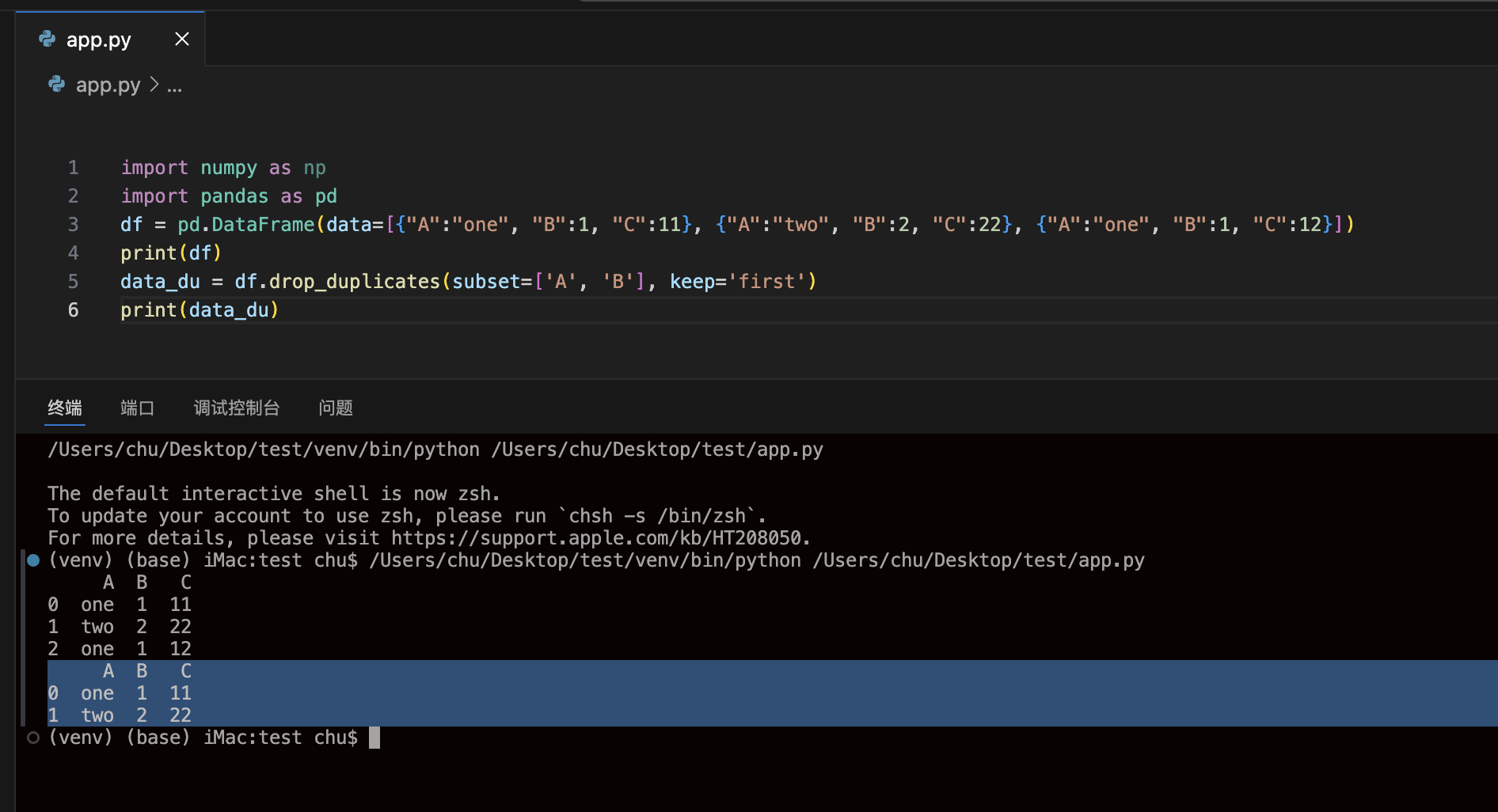The image size is (1498, 812).
Task: Open the support.apple.com link in terminal
Action: (595, 538)
